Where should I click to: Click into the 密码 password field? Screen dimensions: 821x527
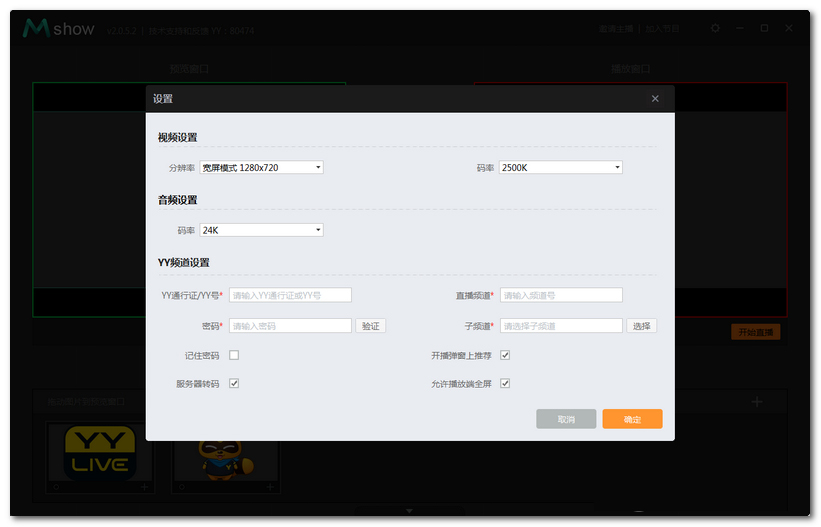tap(290, 326)
